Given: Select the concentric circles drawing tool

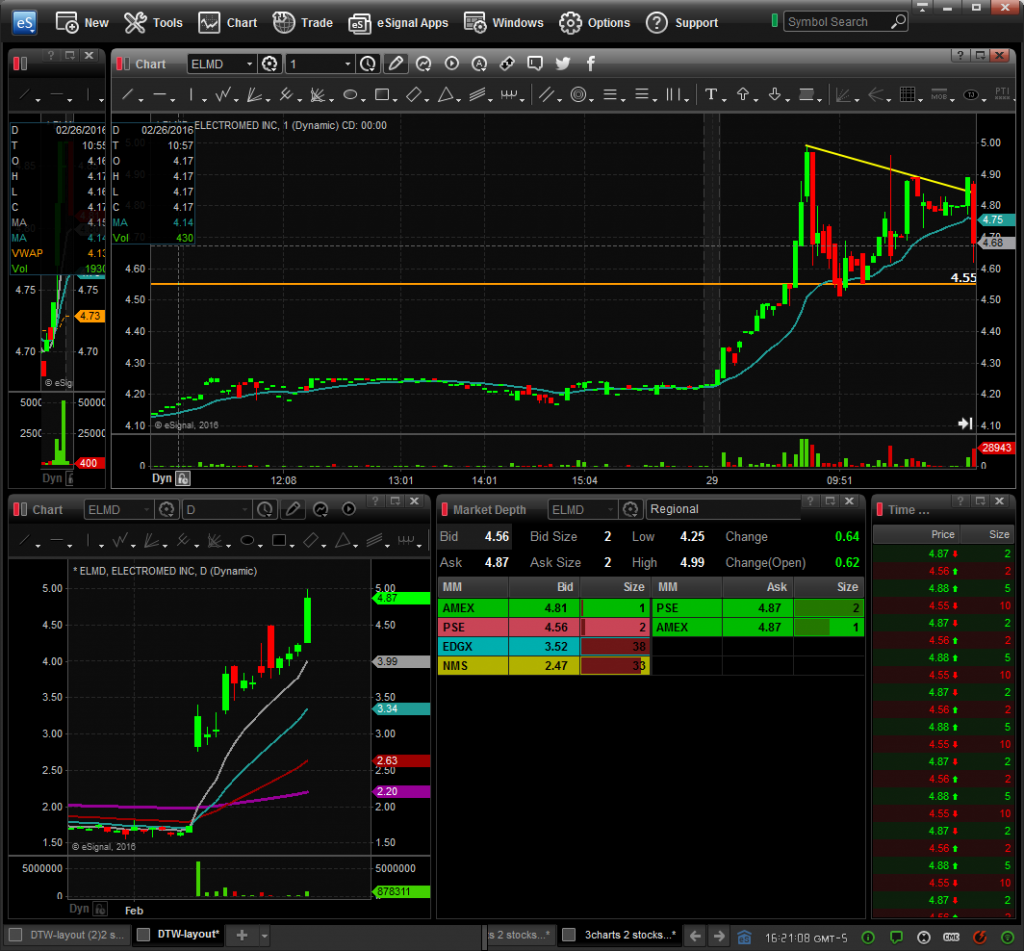Looking at the screenshot, I should 578,95.
